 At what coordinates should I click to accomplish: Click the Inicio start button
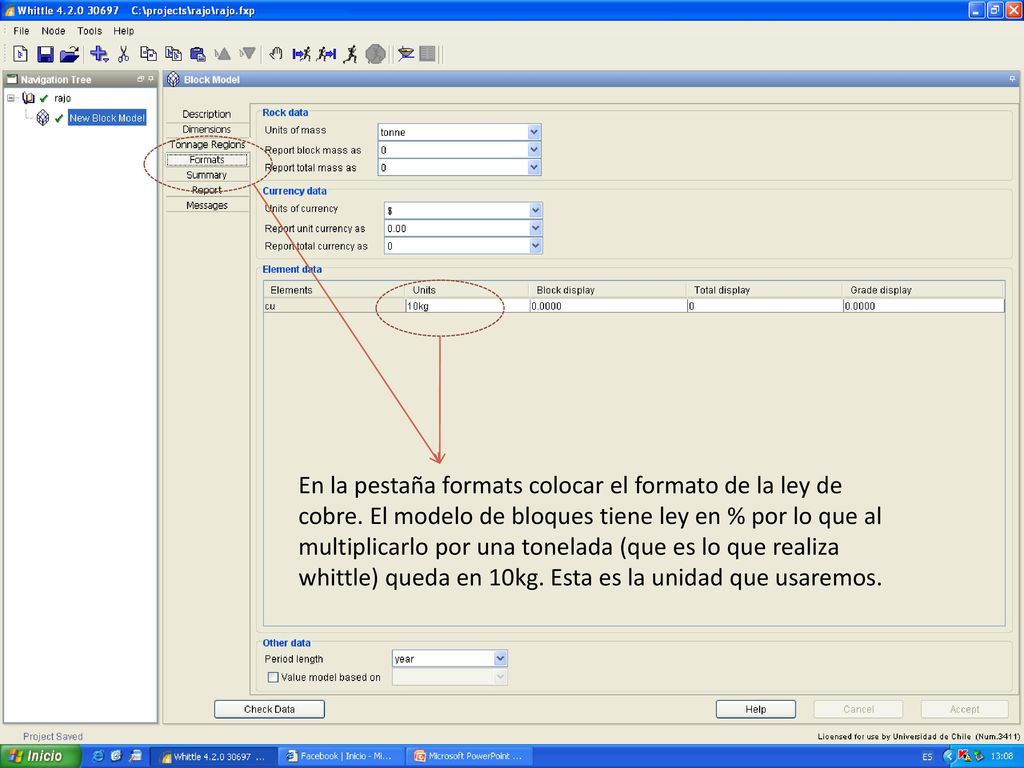[x=40, y=756]
